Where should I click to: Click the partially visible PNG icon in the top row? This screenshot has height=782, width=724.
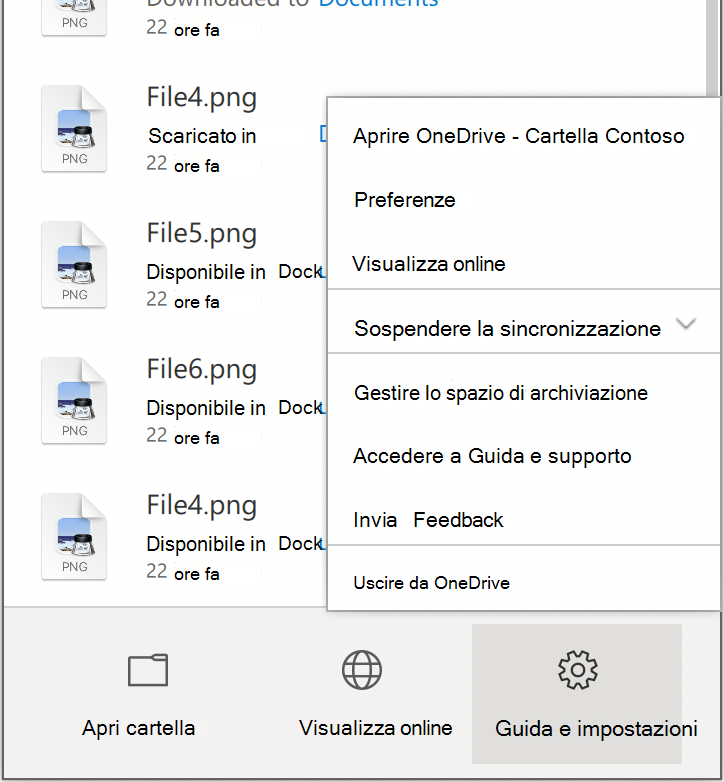74,18
